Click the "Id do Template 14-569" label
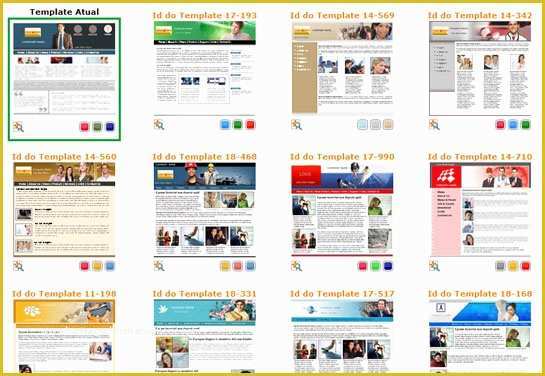Screen dimensions: 545x376 tap(342, 16)
